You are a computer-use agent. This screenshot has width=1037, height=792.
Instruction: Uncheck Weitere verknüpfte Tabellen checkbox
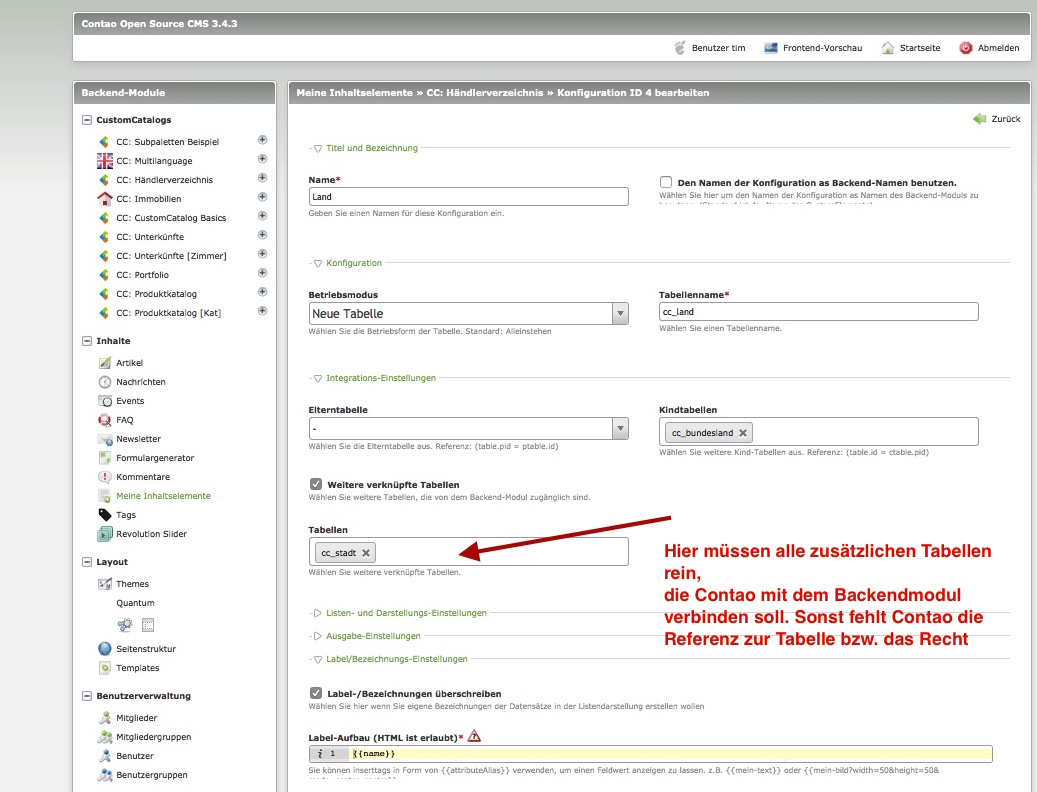click(x=316, y=484)
